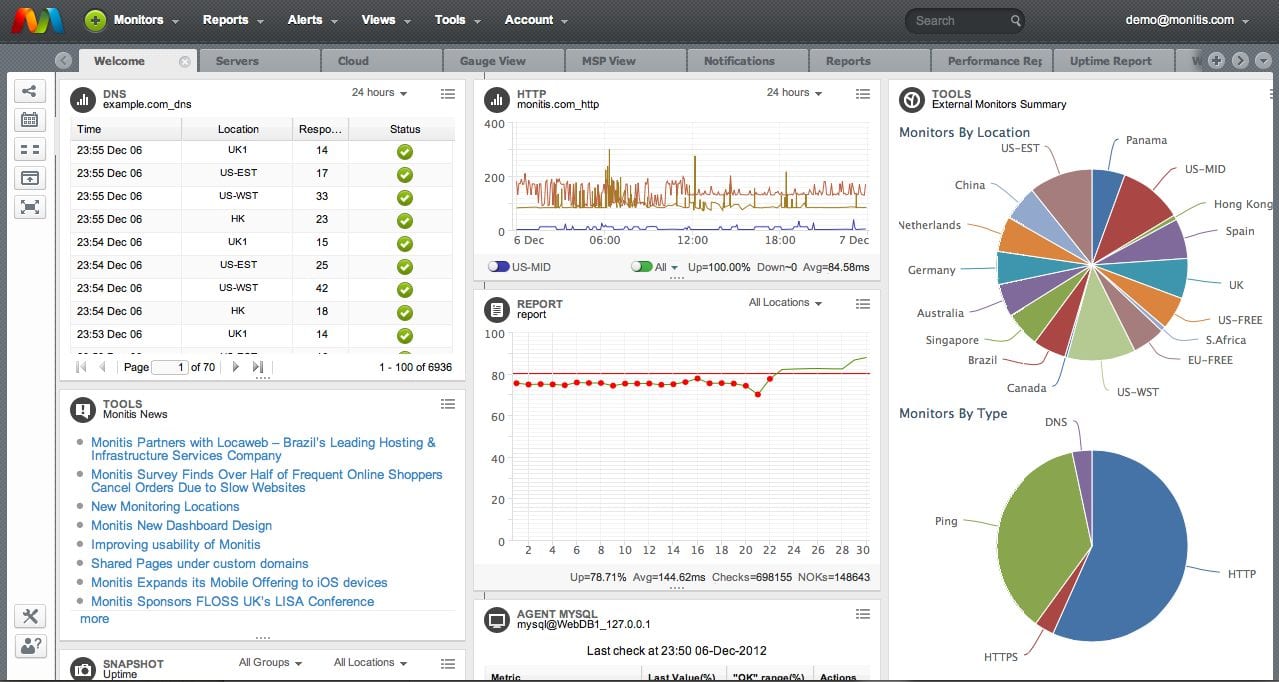1279x682 pixels.
Task: Change DNS widget 24 hours range dropdown
Action: 379,93
